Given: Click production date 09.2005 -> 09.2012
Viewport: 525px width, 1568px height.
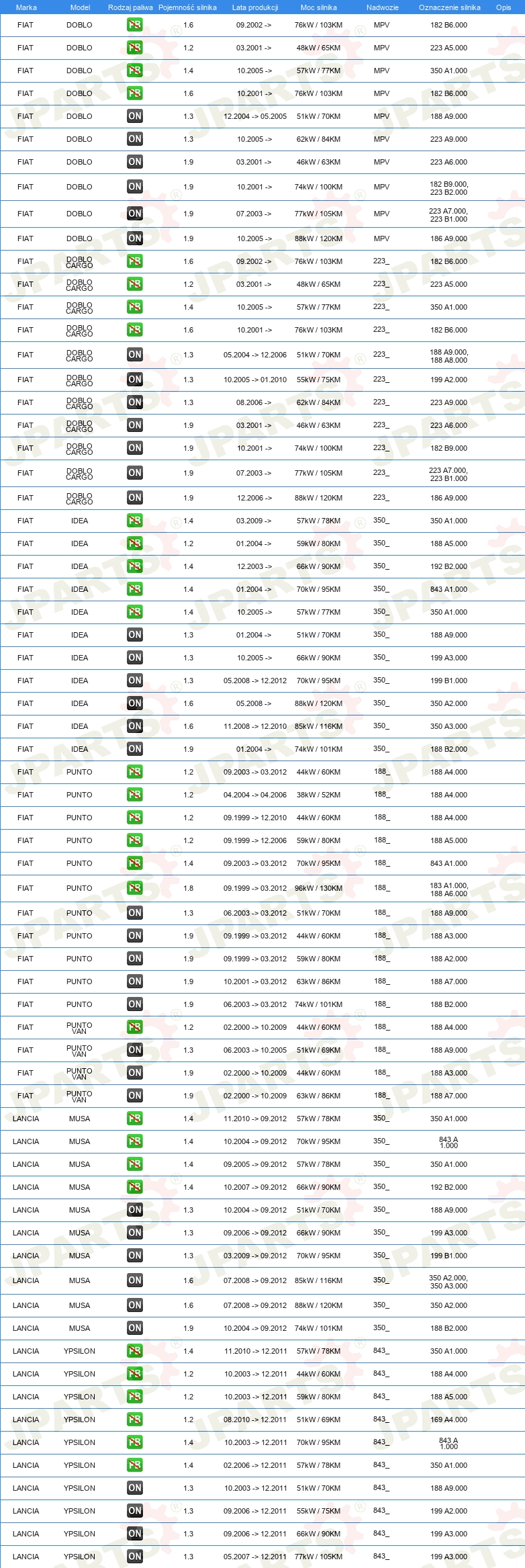Looking at the screenshot, I should pyautogui.click(x=255, y=1164).
